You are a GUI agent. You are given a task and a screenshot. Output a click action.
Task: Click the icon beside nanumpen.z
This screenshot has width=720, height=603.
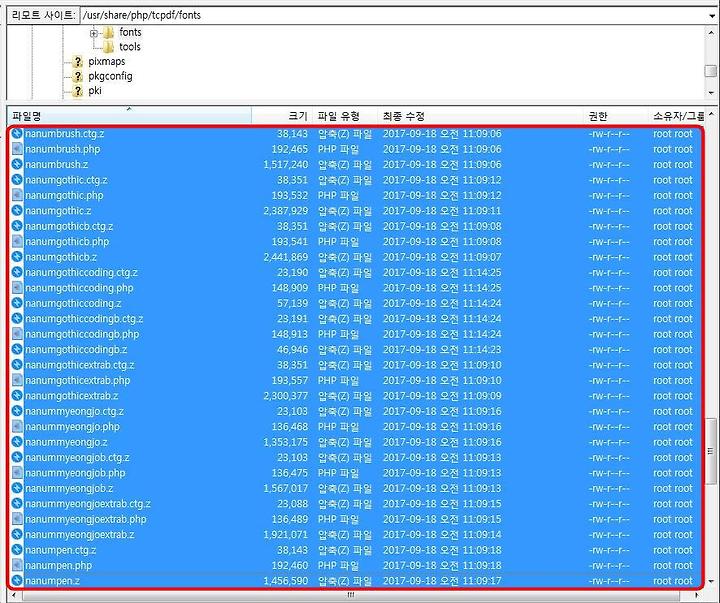(17, 581)
